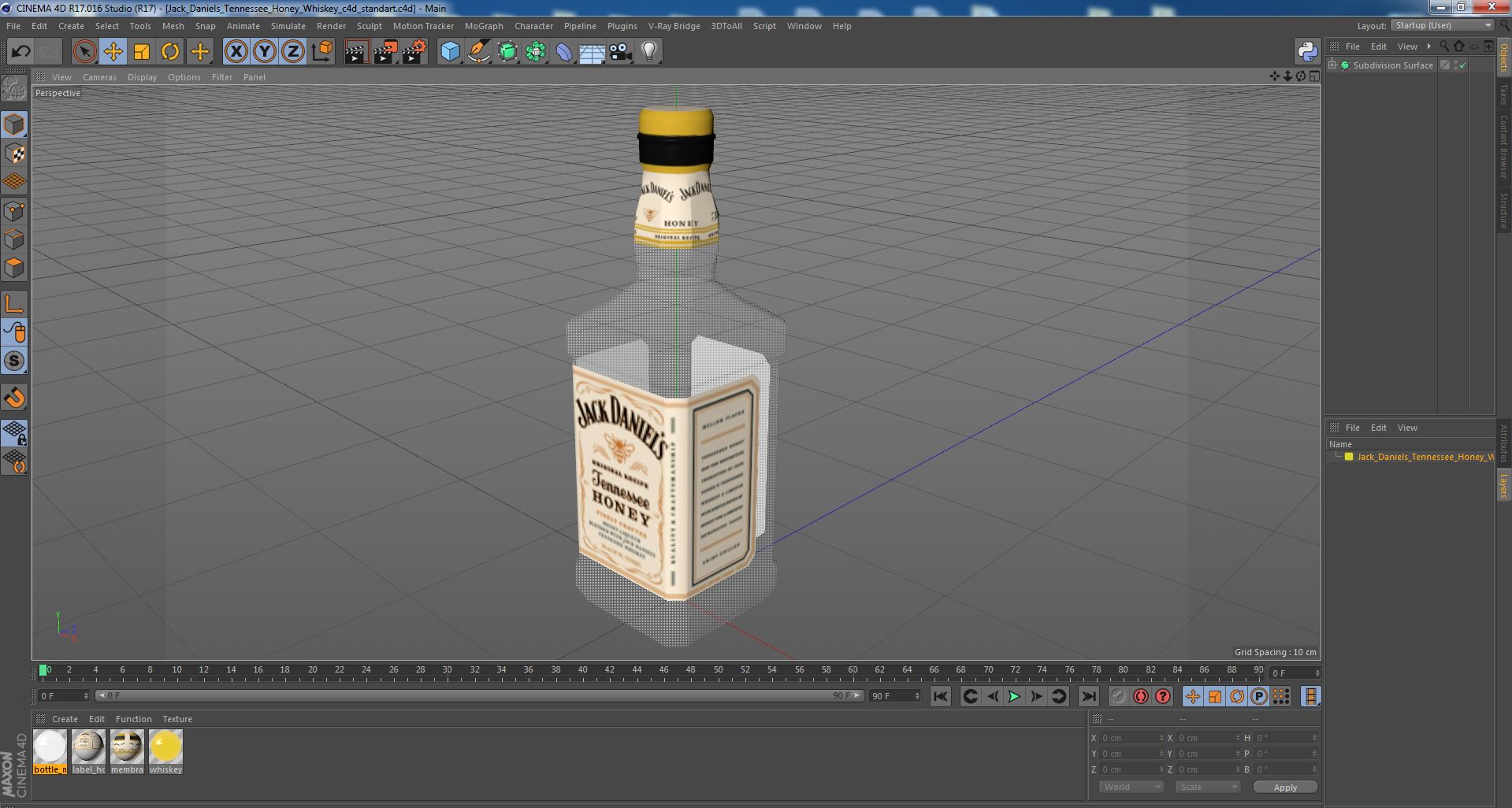This screenshot has width=1512, height=808.
Task: Expand Subdivision Surface object tree
Action: (1332, 65)
